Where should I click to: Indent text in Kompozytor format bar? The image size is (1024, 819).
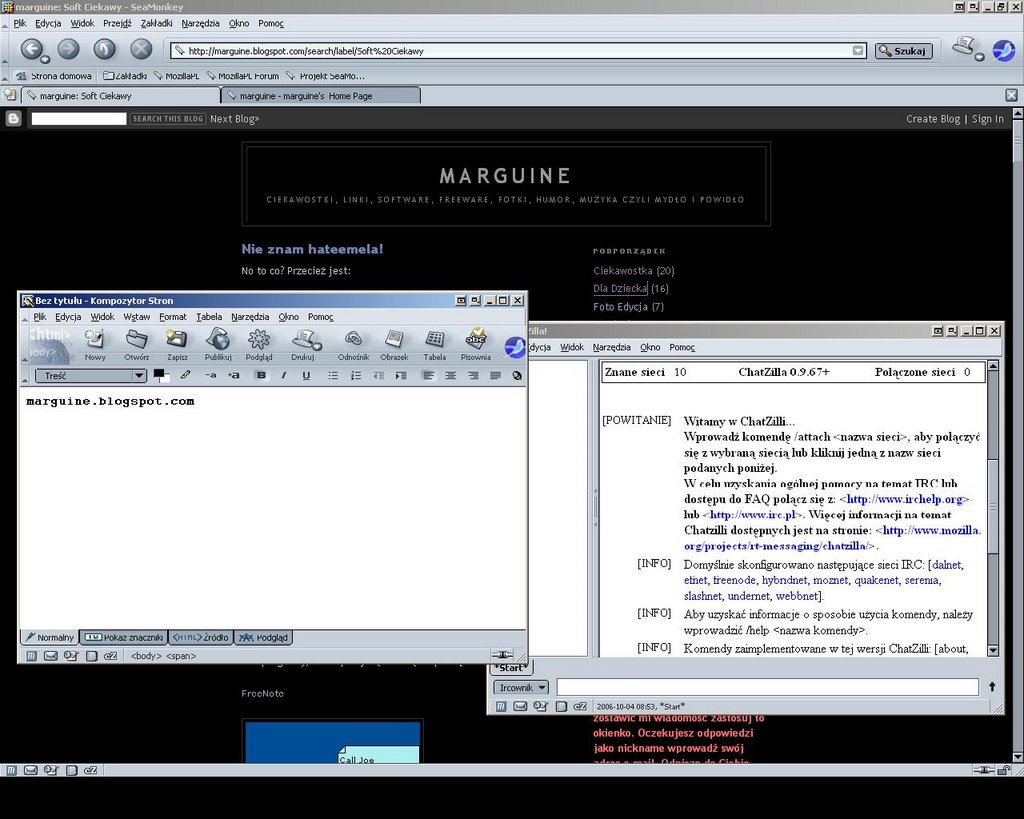click(401, 376)
